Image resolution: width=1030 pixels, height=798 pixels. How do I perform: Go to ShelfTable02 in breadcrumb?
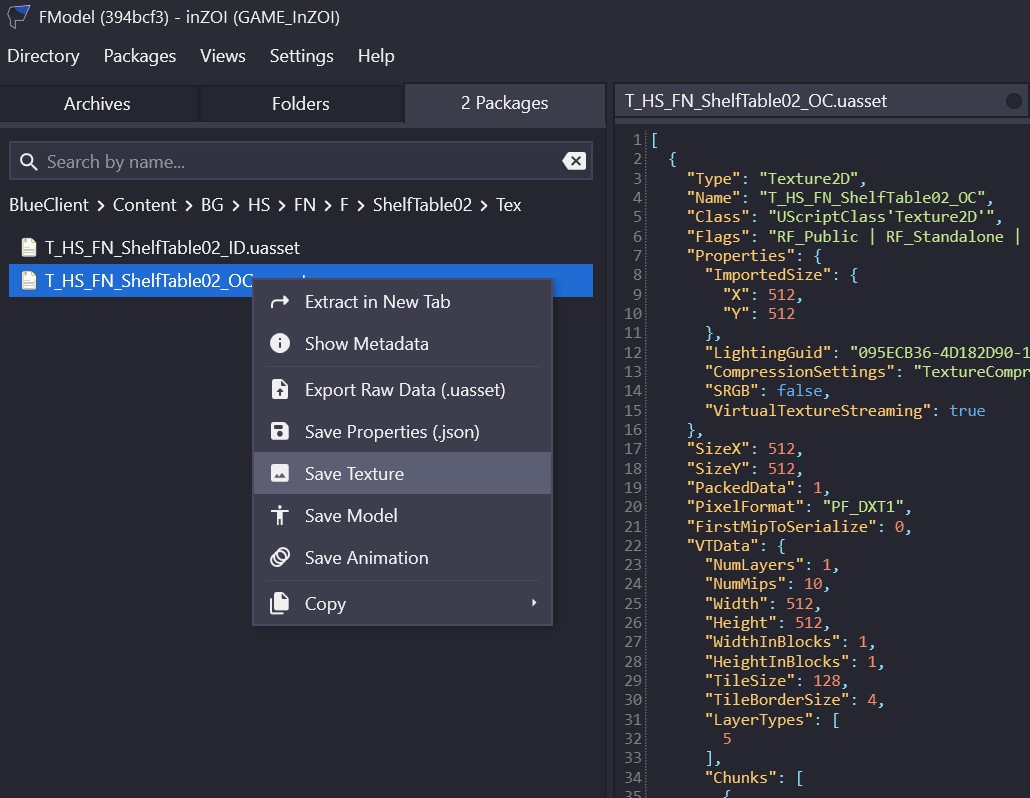click(x=422, y=205)
